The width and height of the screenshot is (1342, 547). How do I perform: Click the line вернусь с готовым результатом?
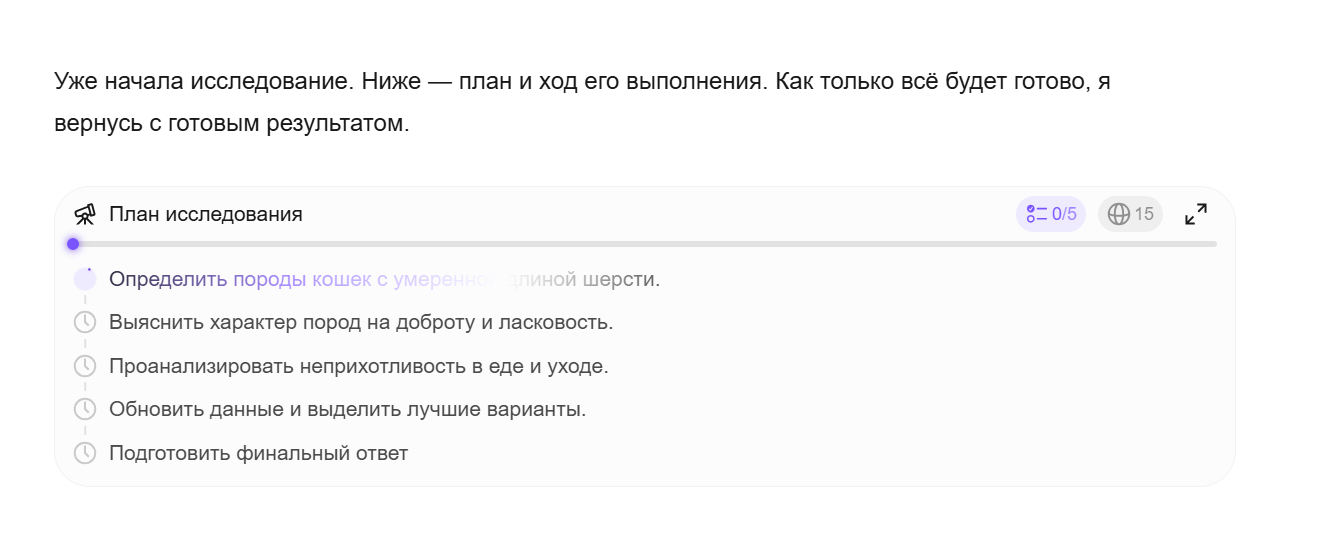tap(231, 125)
